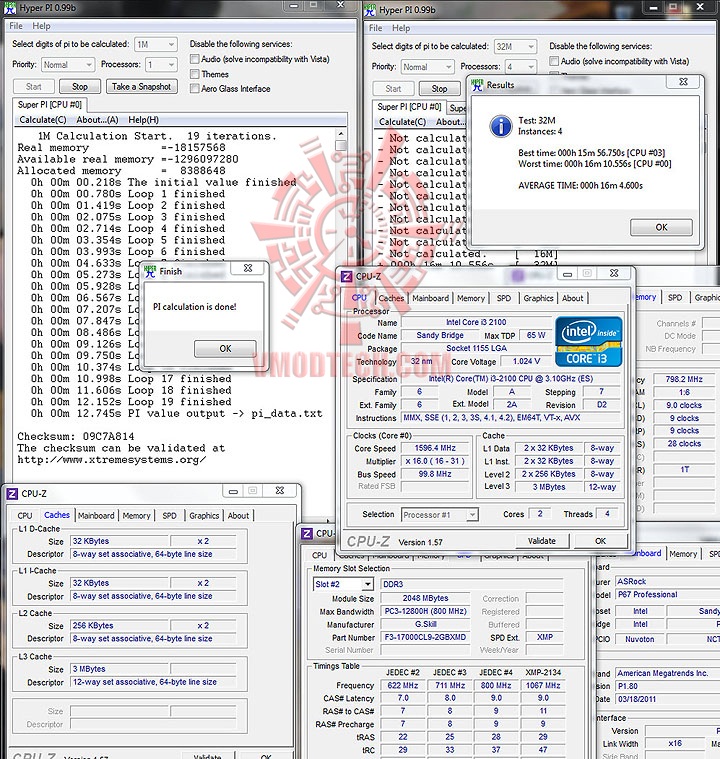Open Calculate(C) menu in left Super PI

click(43, 120)
